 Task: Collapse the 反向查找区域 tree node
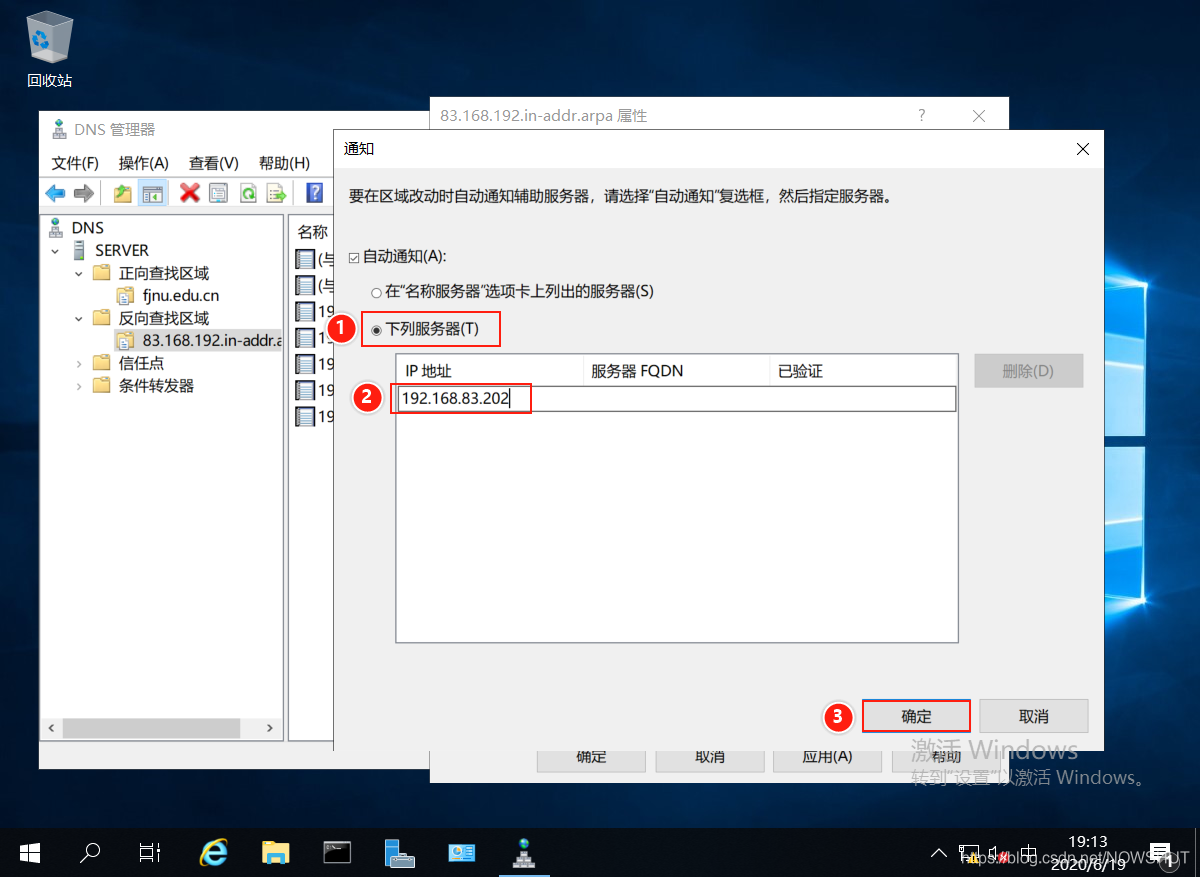pyautogui.click(x=79, y=317)
